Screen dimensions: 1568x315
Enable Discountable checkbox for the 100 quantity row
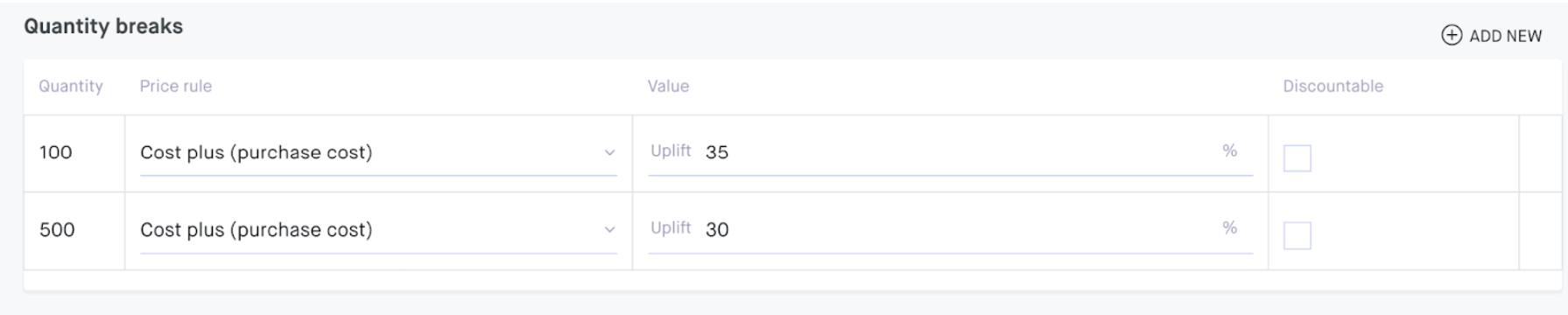[1297, 158]
